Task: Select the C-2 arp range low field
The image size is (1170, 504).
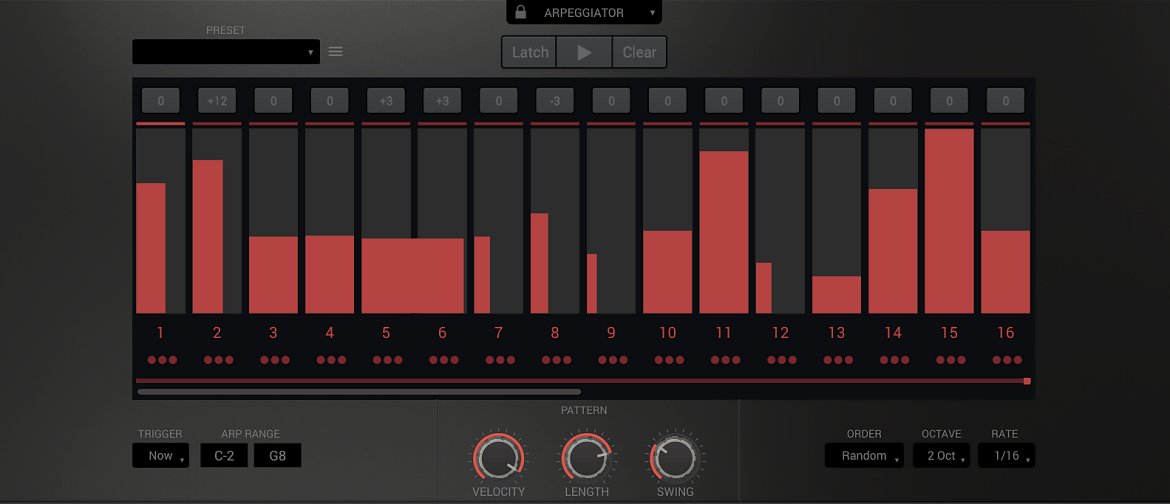Action: coord(224,455)
